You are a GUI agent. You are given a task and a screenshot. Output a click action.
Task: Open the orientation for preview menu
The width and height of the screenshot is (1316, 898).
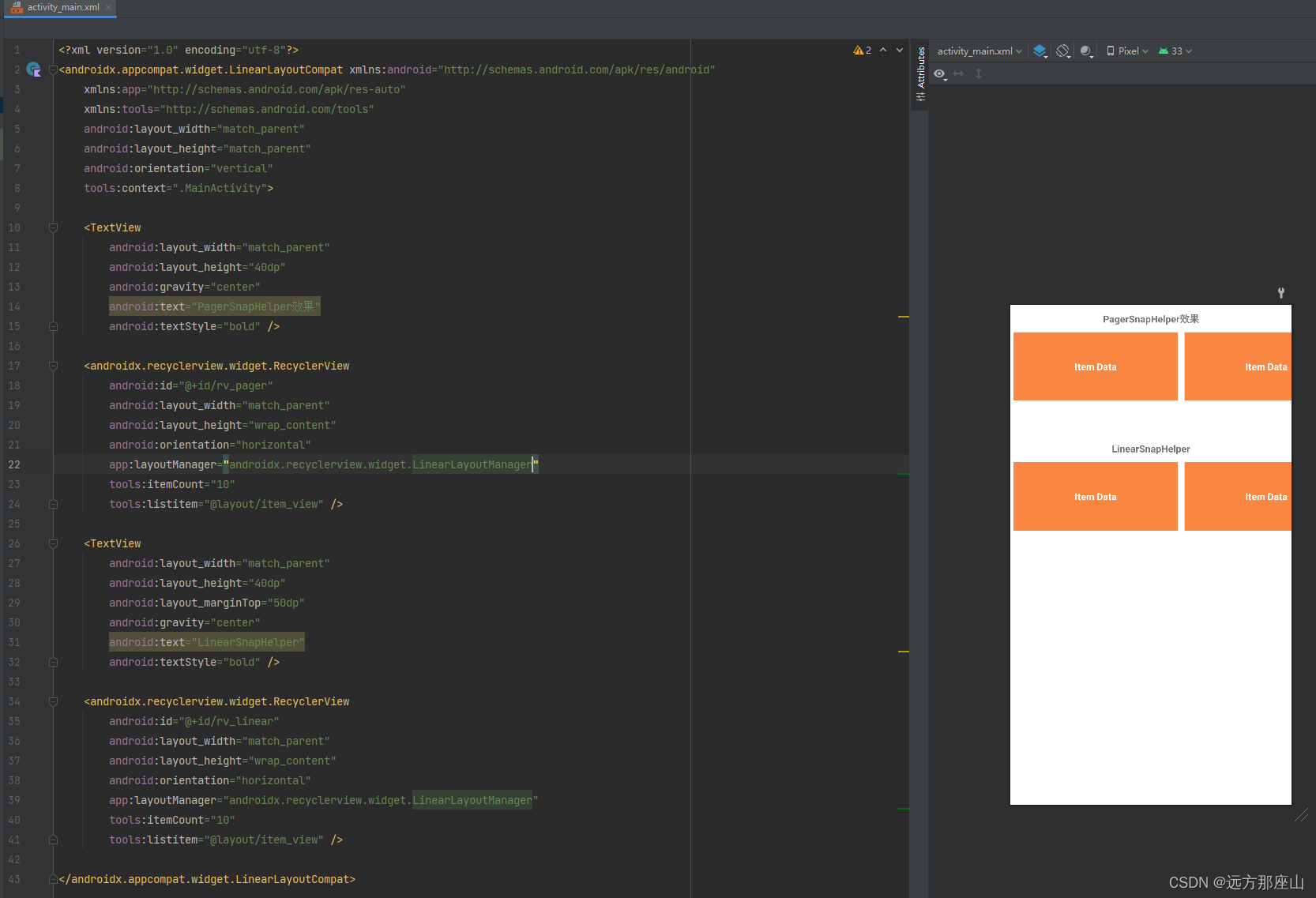1063,51
